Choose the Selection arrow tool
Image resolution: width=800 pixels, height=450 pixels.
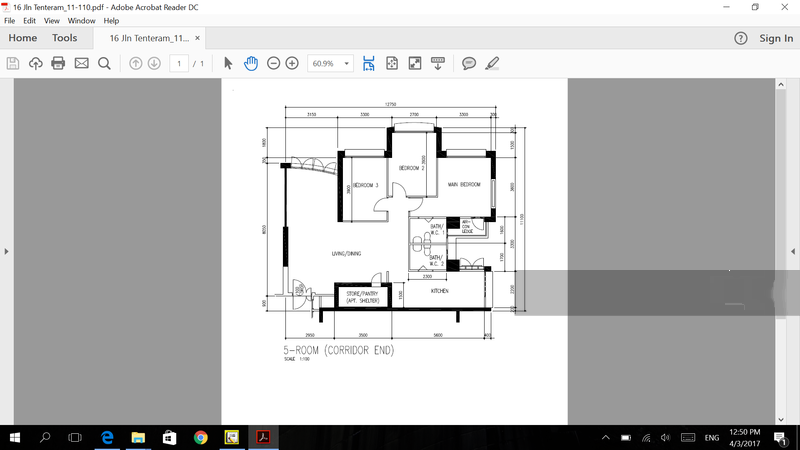228,63
